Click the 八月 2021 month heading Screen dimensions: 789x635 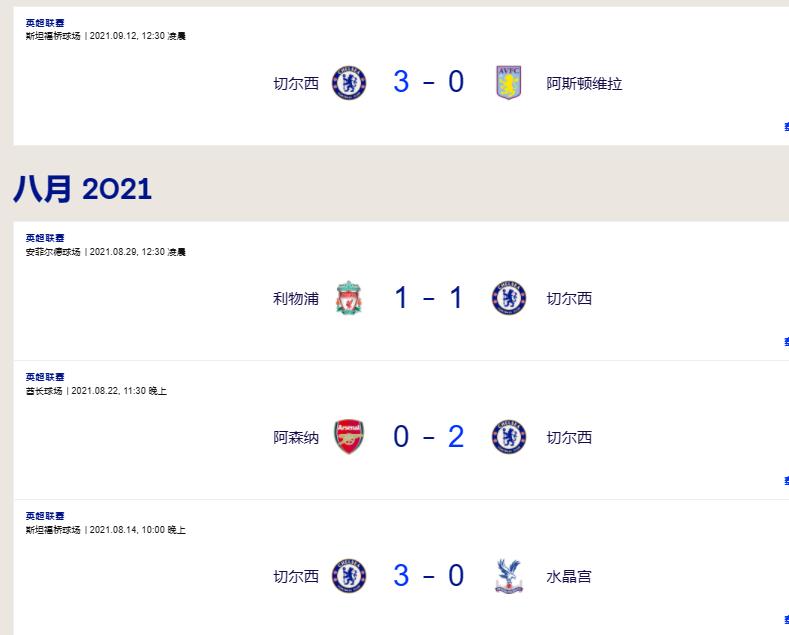pos(82,189)
